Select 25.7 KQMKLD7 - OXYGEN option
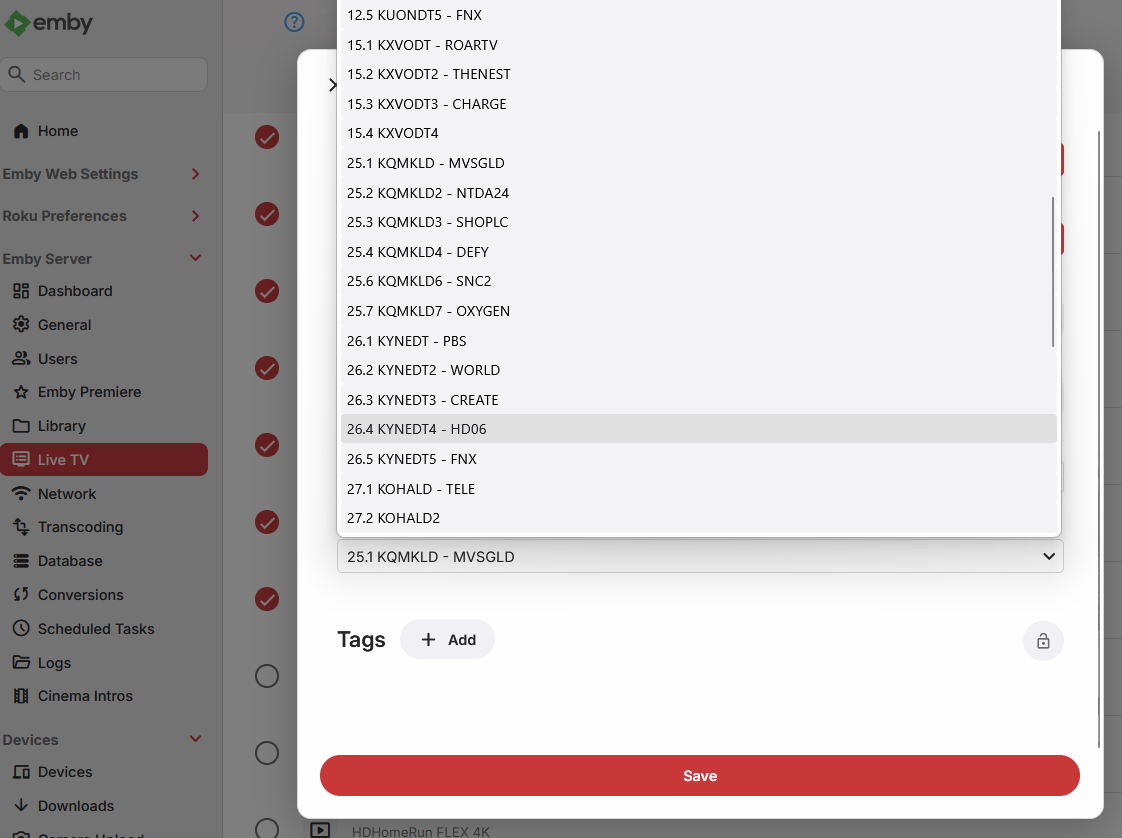Screen dimensions: 1122x838 pos(698,311)
